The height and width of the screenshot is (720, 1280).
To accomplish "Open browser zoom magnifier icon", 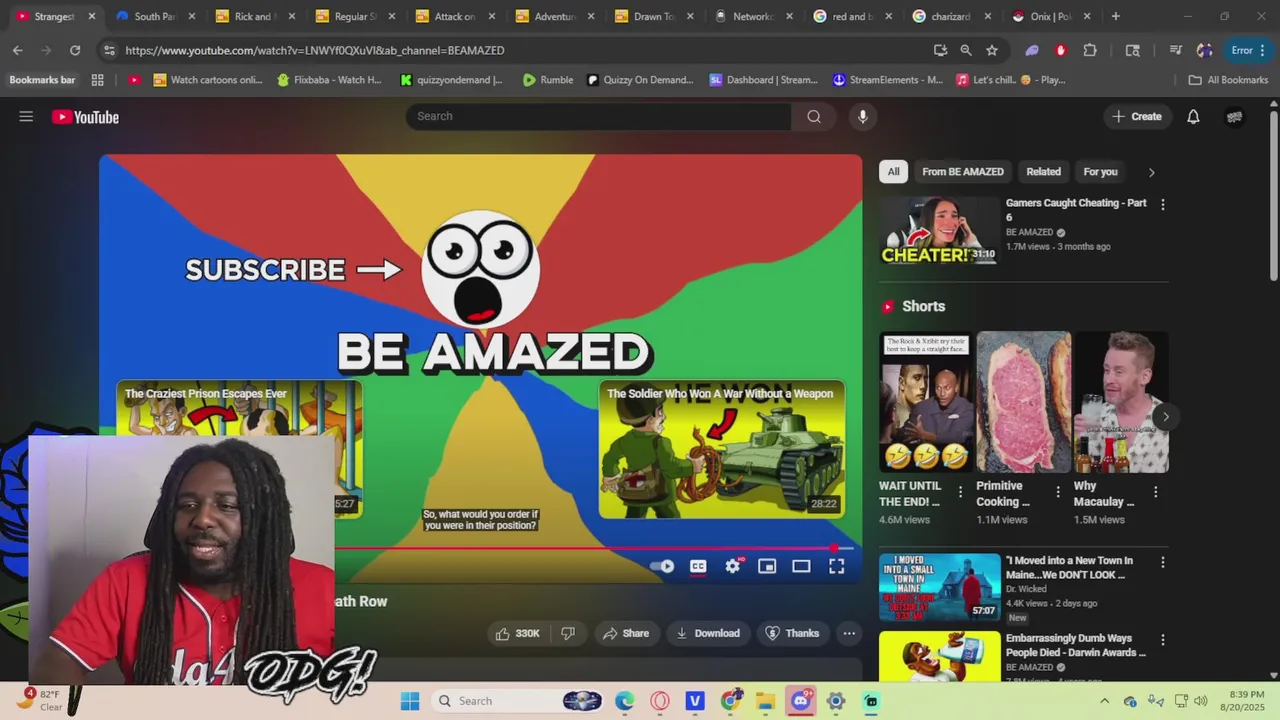I will coord(966,50).
